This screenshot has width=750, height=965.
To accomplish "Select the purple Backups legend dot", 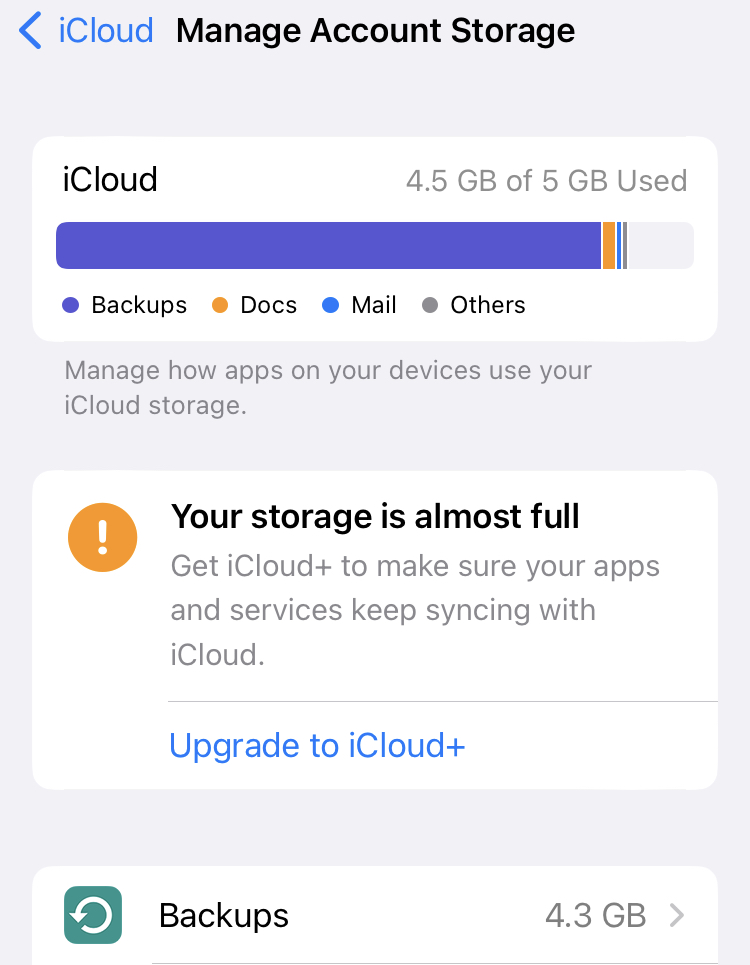I will coord(71,305).
